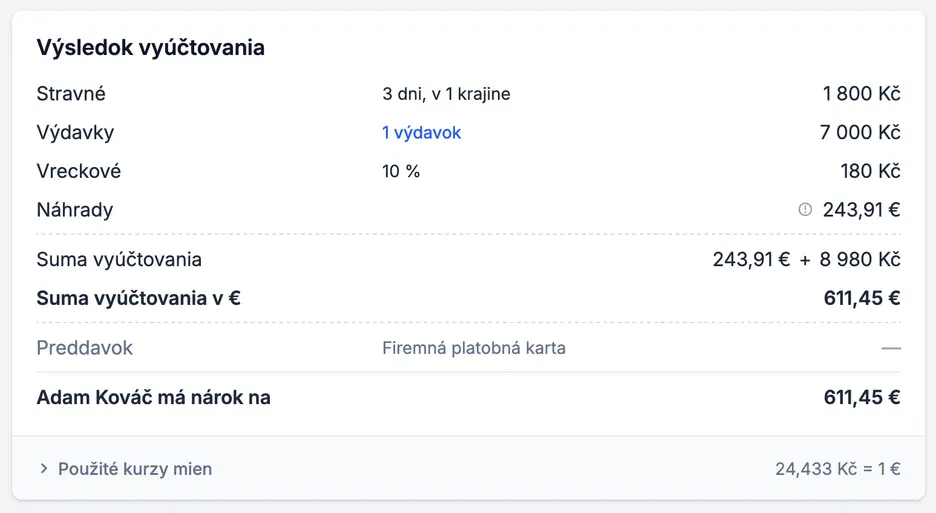This screenshot has width=936, height=513.
Task: Click "Adam Kováč má nárok na" label
Action: [x=153, y=398]
